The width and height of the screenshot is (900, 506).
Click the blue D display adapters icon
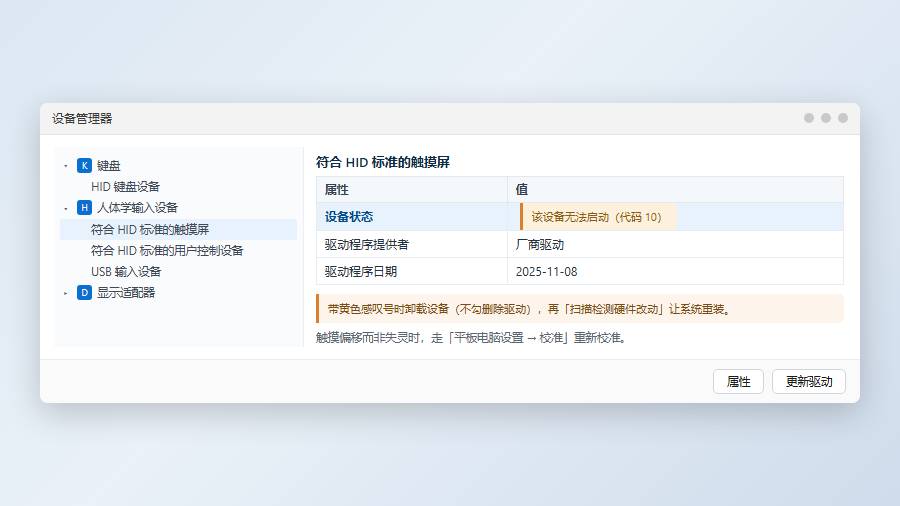84,293
